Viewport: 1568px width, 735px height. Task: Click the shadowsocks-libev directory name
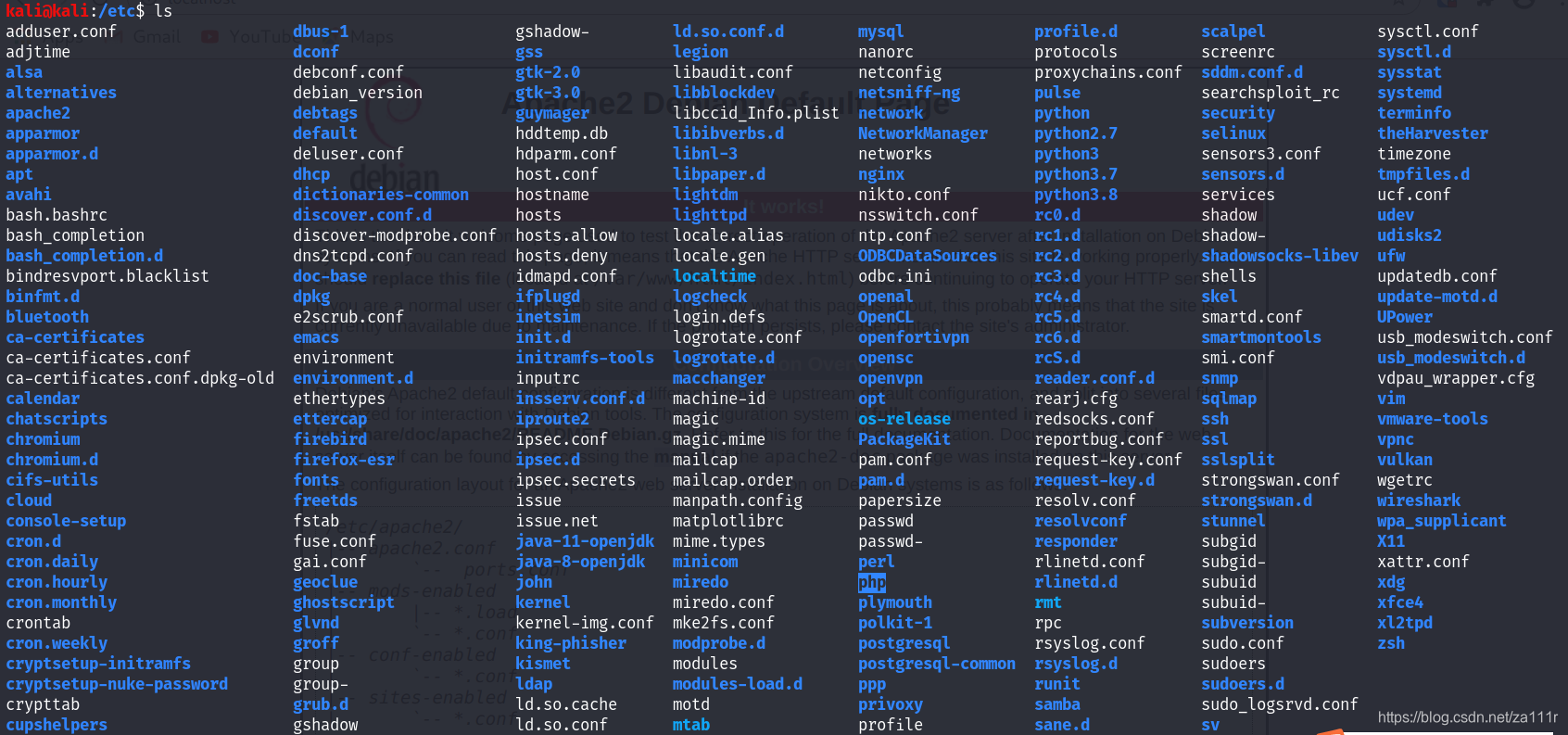coord(1280,256)
